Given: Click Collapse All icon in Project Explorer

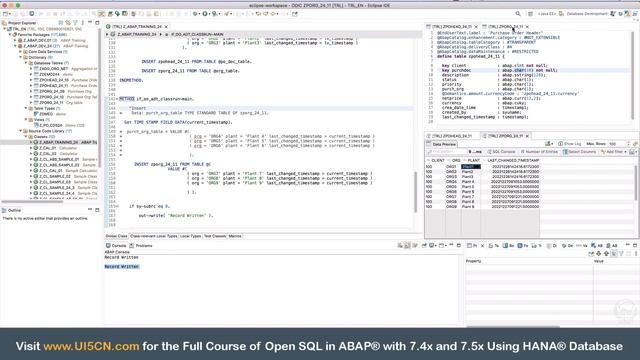Looking at the screenshot, I should click(x=60, y=23).
